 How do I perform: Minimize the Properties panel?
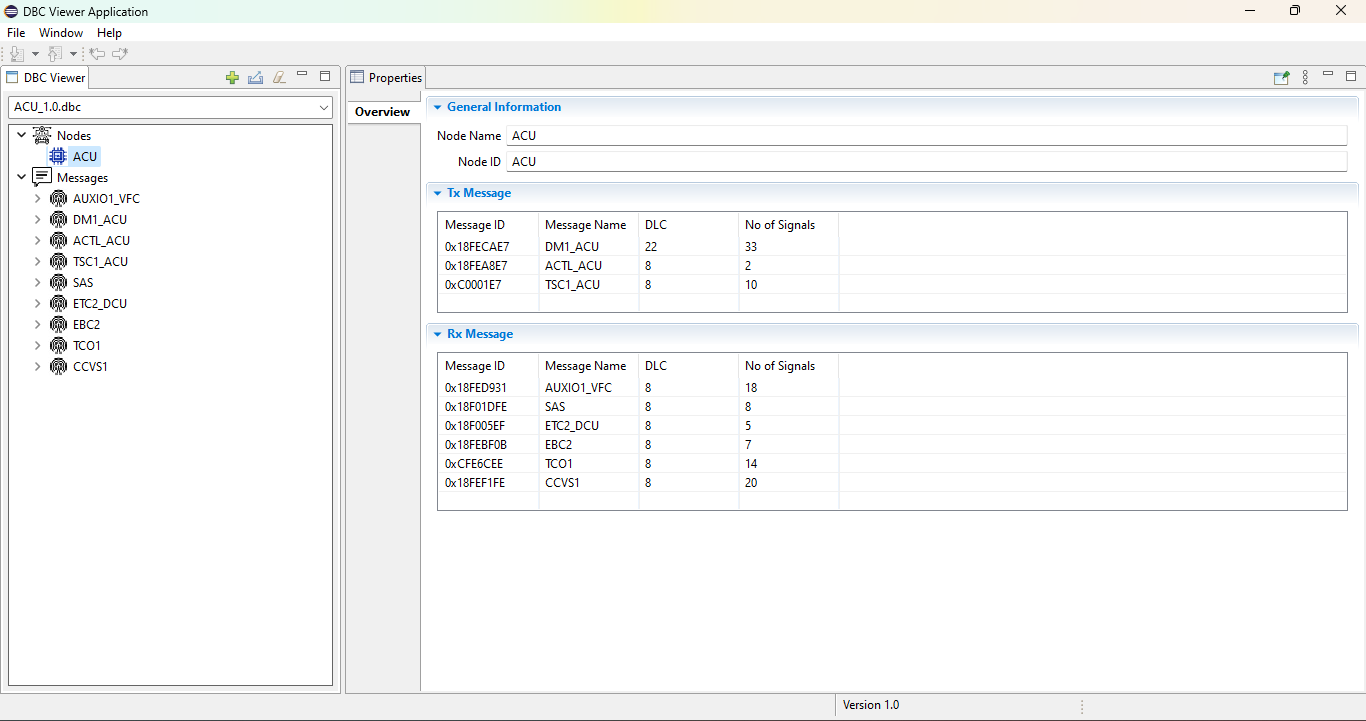pos(1328,75)
